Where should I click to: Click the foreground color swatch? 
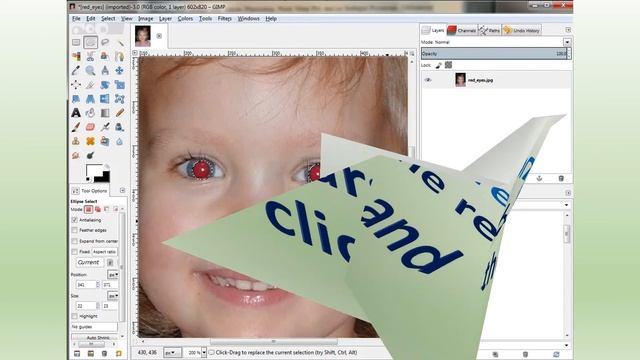click(94, 171)
